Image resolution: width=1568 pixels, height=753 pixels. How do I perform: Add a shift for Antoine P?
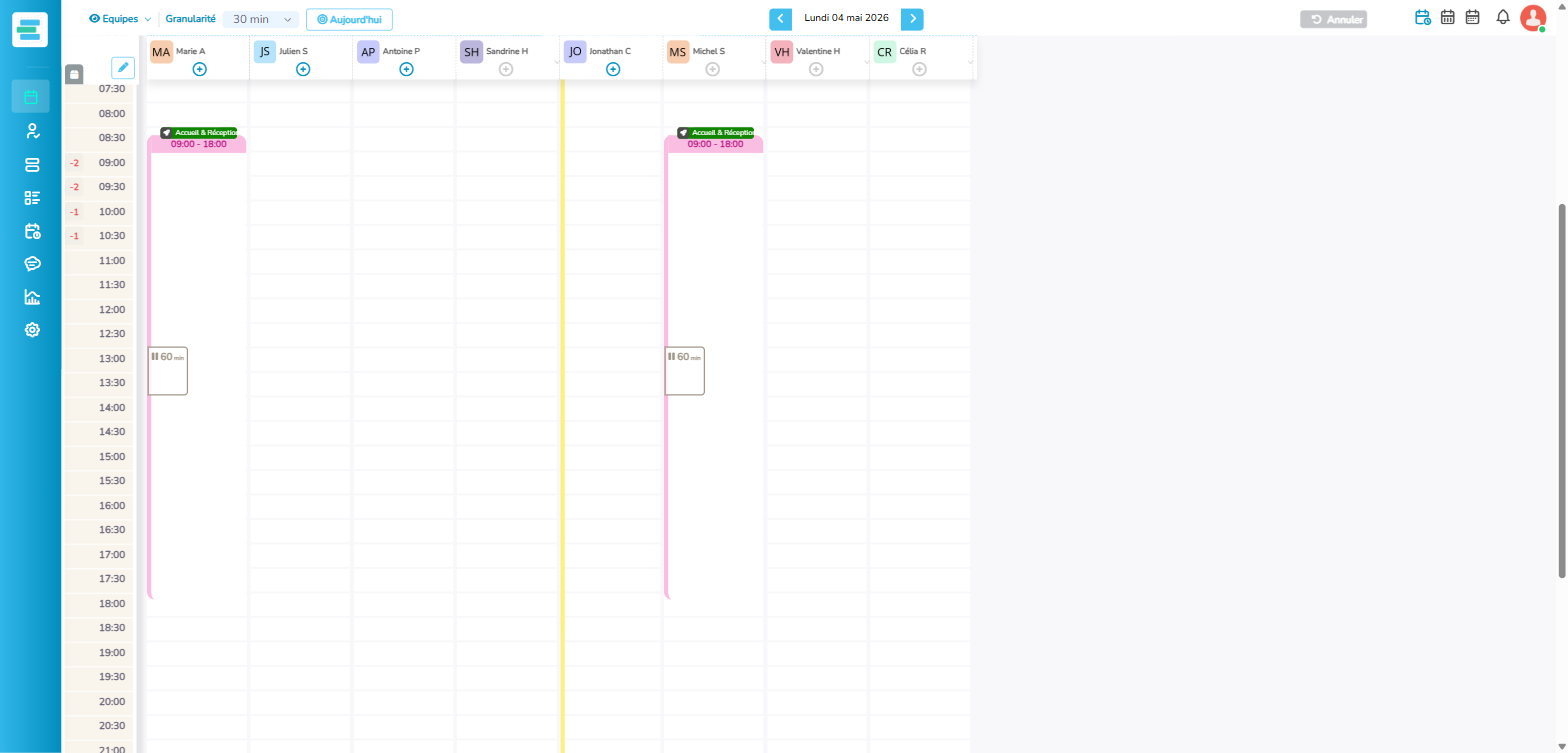coord(406,69)
